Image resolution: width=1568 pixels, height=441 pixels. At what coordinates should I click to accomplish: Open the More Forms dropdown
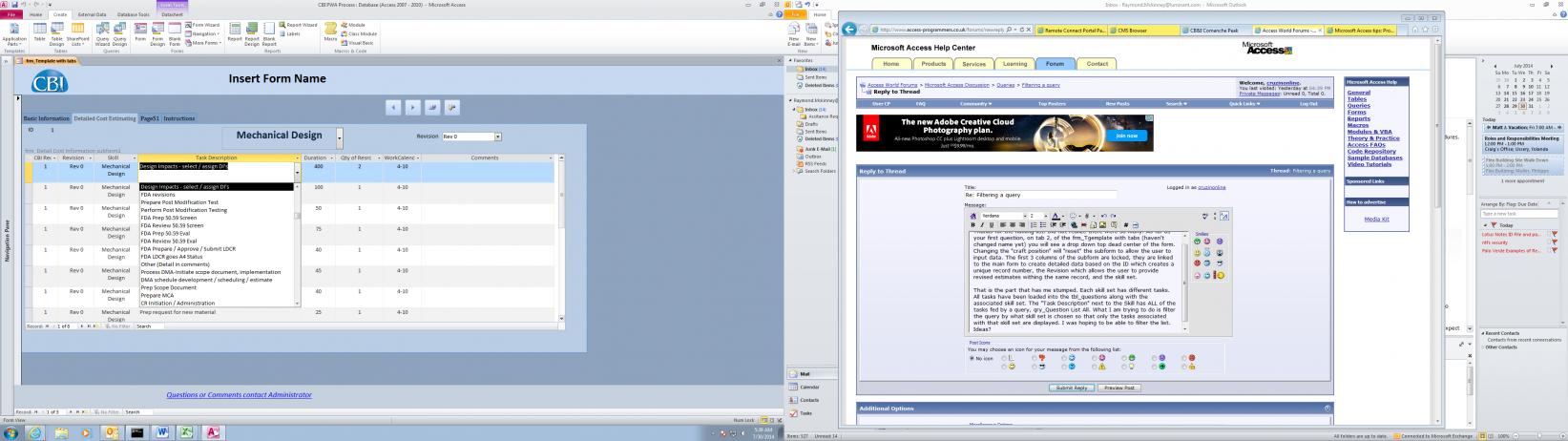coord(202,42)
